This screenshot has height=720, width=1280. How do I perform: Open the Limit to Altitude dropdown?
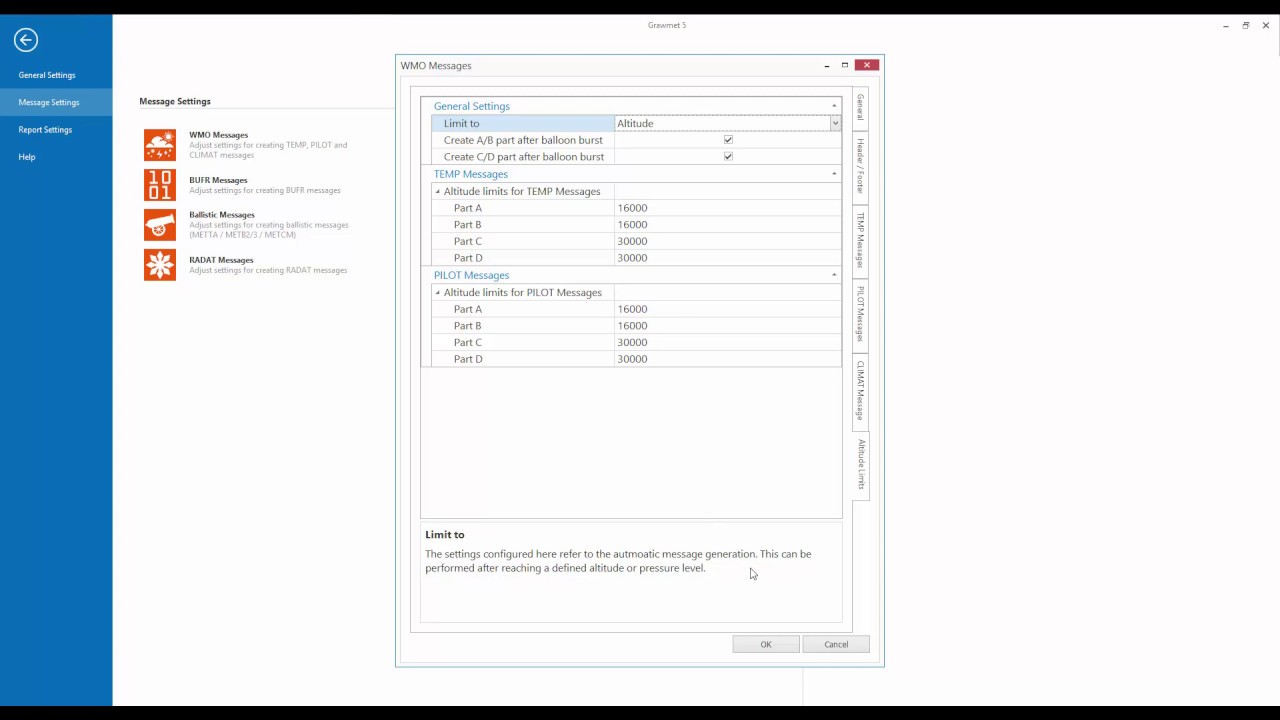click(835, 123)
